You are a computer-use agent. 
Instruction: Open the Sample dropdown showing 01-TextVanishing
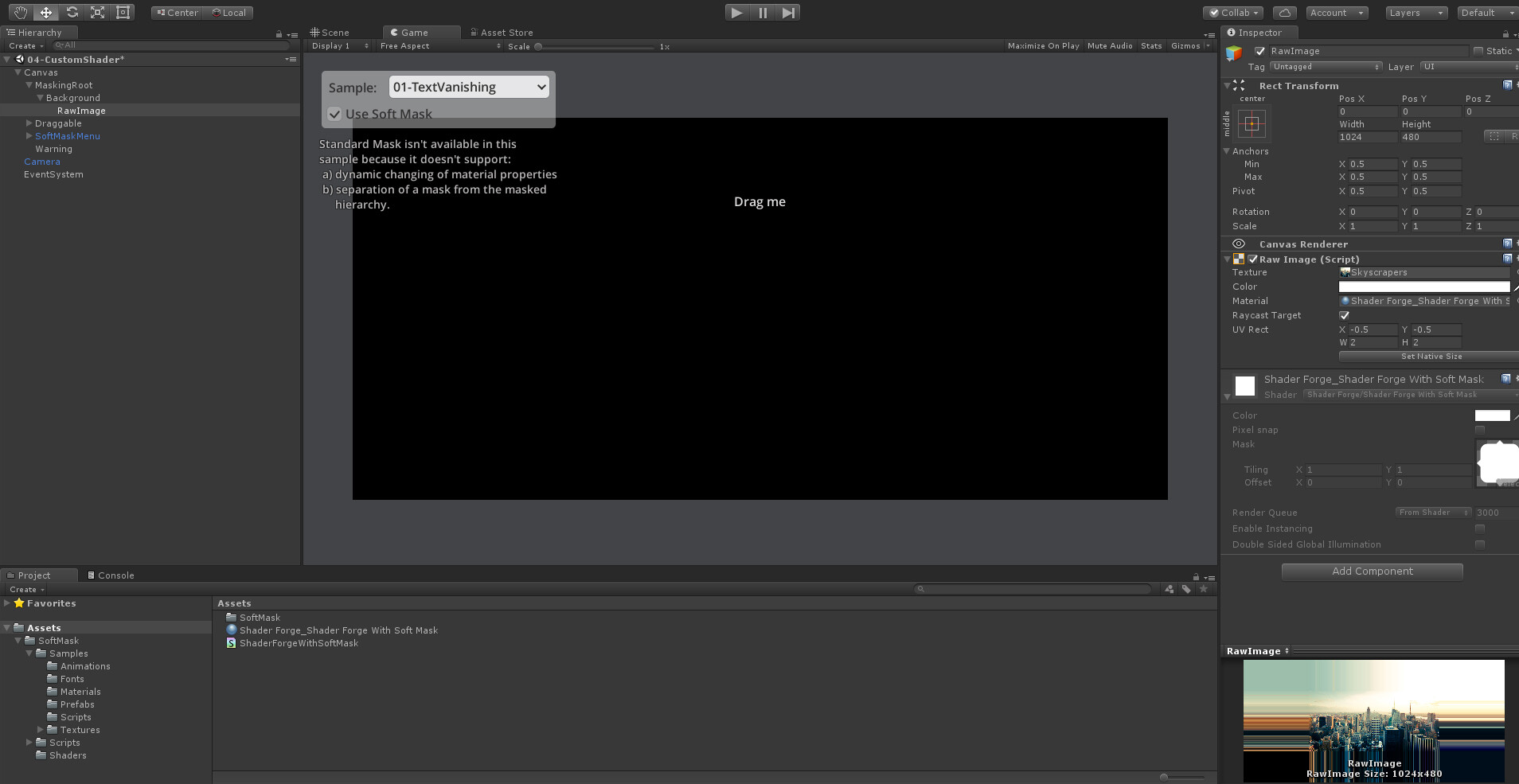tap(468, 87)
